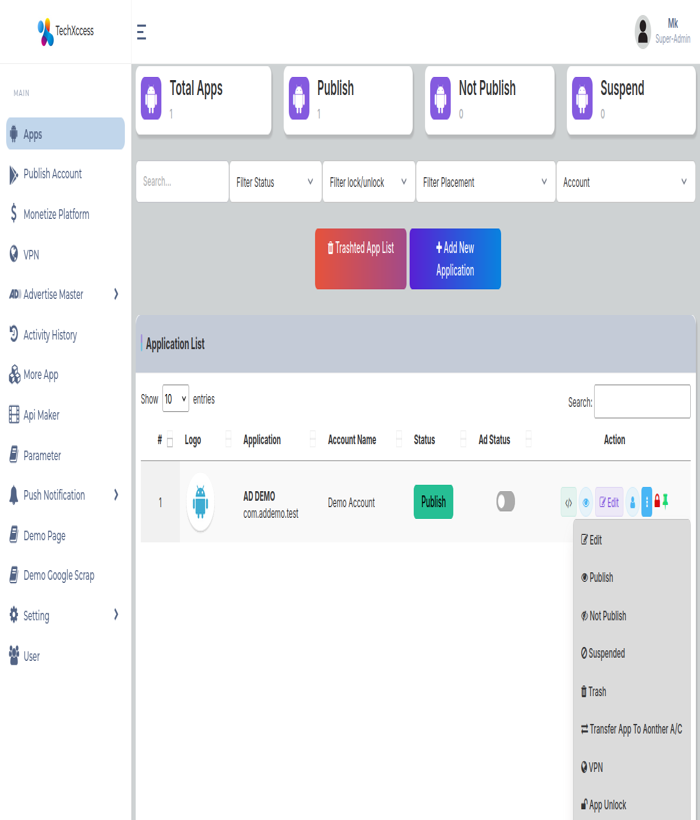Click the red lock icon
700x820 pixels.
658,501
